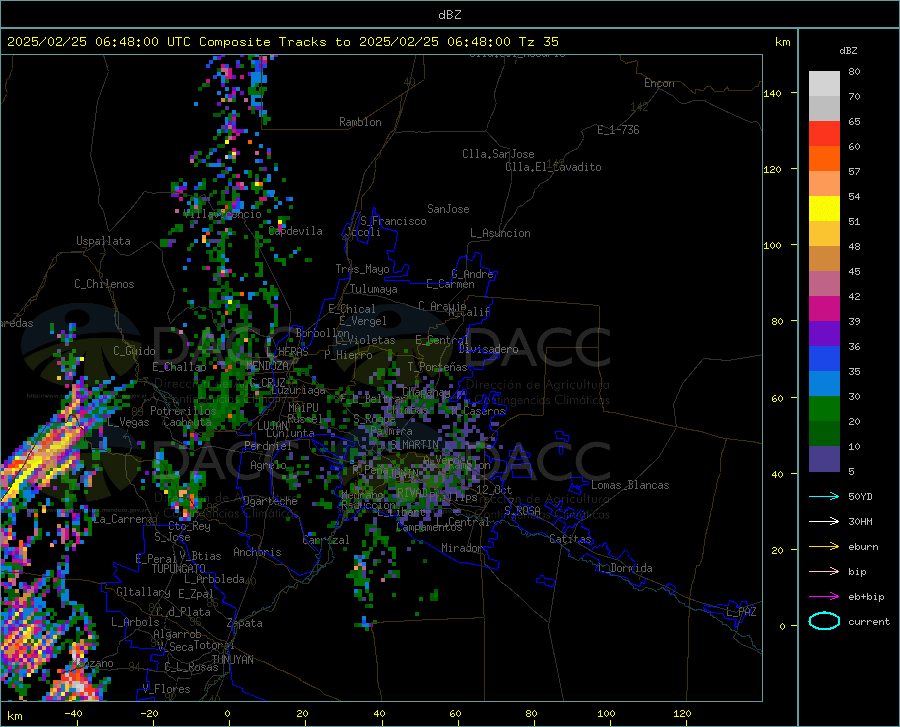Click the TUPUNGATO place label
Image resolution: width=900 pixels, height=727 pixels.
pyautogui.click(x=179, y=569)
